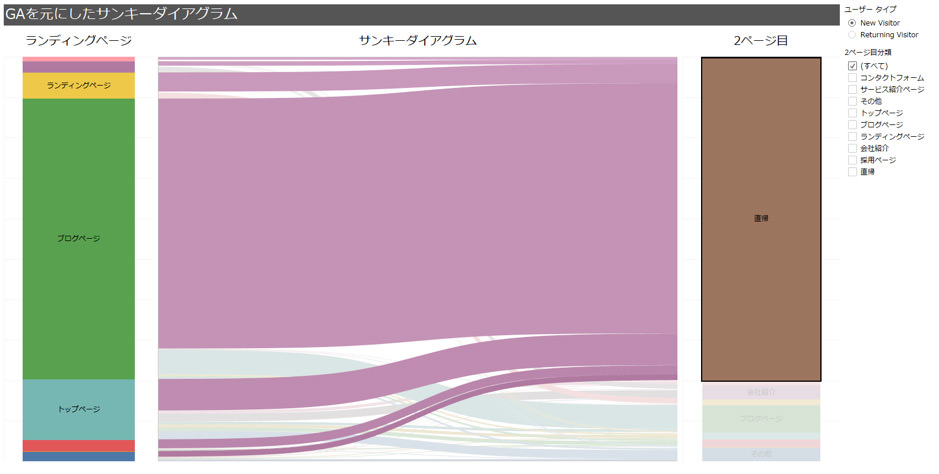This screenshot has height=474, width=939.
Task: Click the yellow ランディングページ bar segment
Action: (78, 86)
